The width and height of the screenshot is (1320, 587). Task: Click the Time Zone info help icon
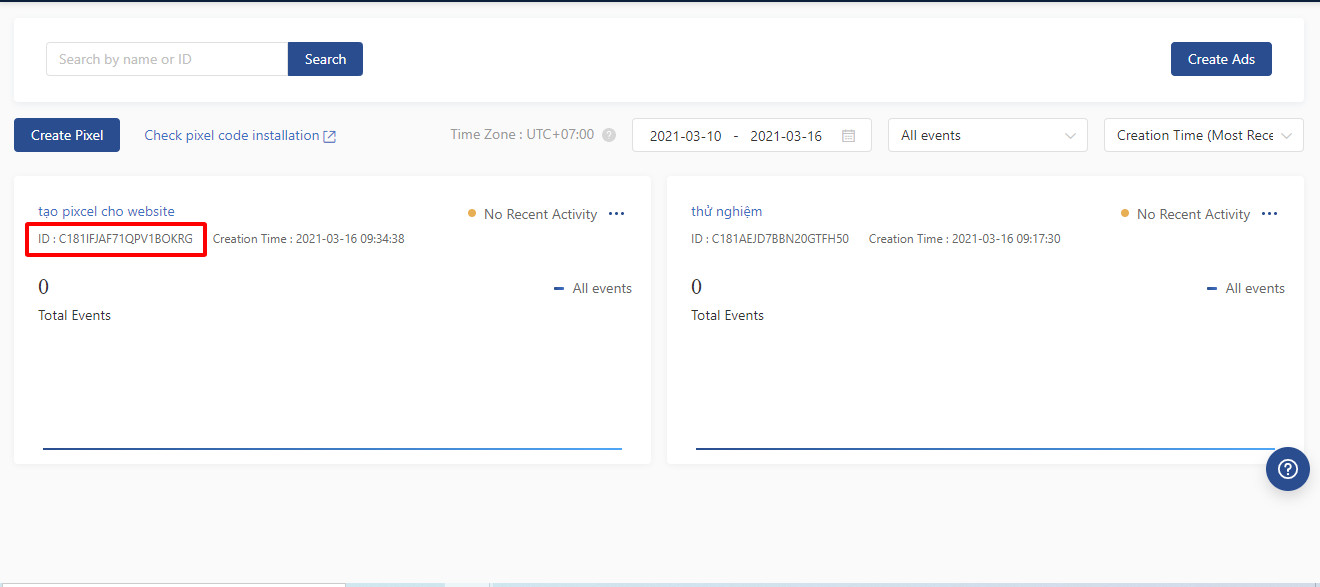[609, 135]
